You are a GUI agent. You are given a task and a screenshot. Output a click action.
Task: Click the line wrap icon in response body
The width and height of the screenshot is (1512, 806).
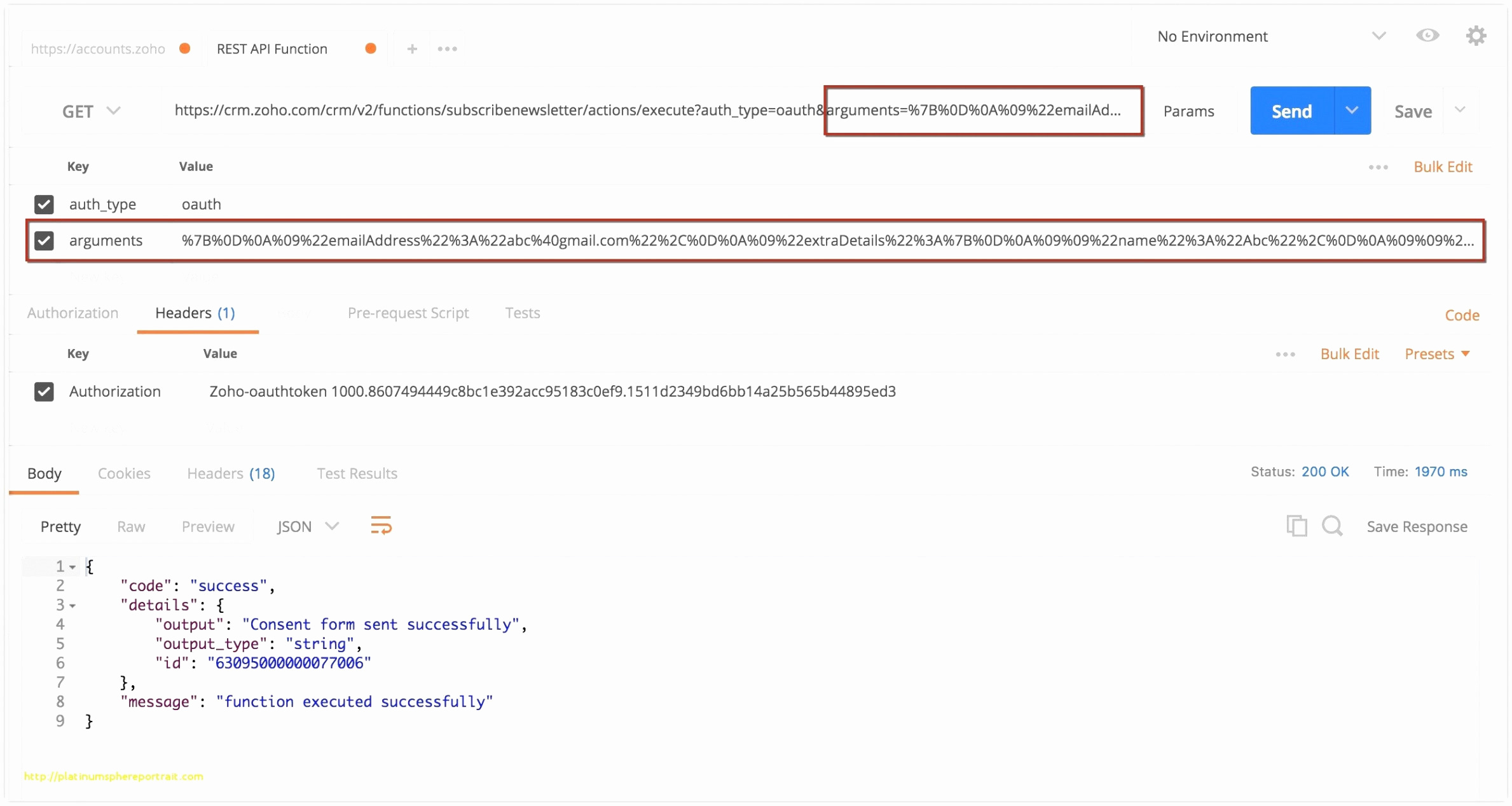pyautogui.click(x=380, y=525)
